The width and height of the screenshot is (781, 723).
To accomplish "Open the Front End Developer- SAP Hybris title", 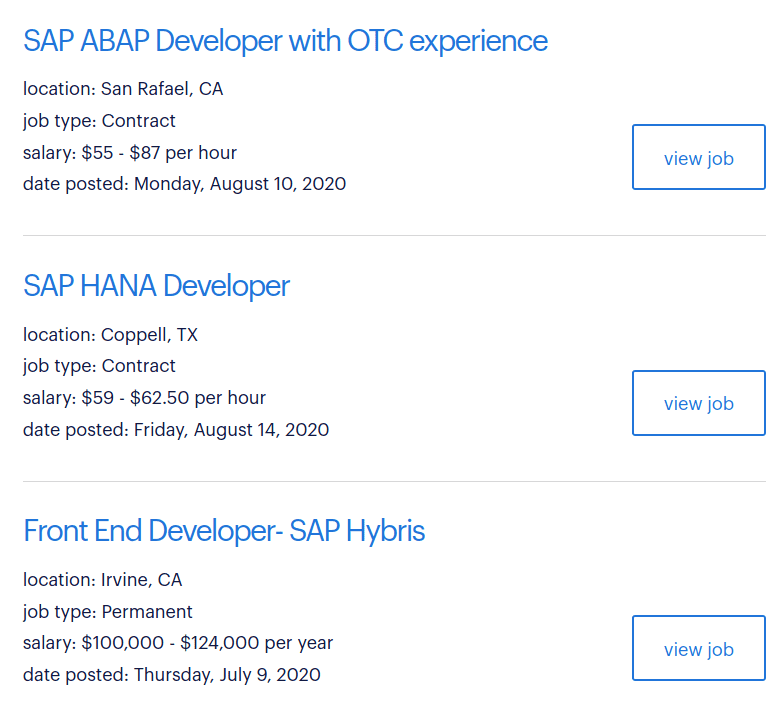I will tap(224, 531).
